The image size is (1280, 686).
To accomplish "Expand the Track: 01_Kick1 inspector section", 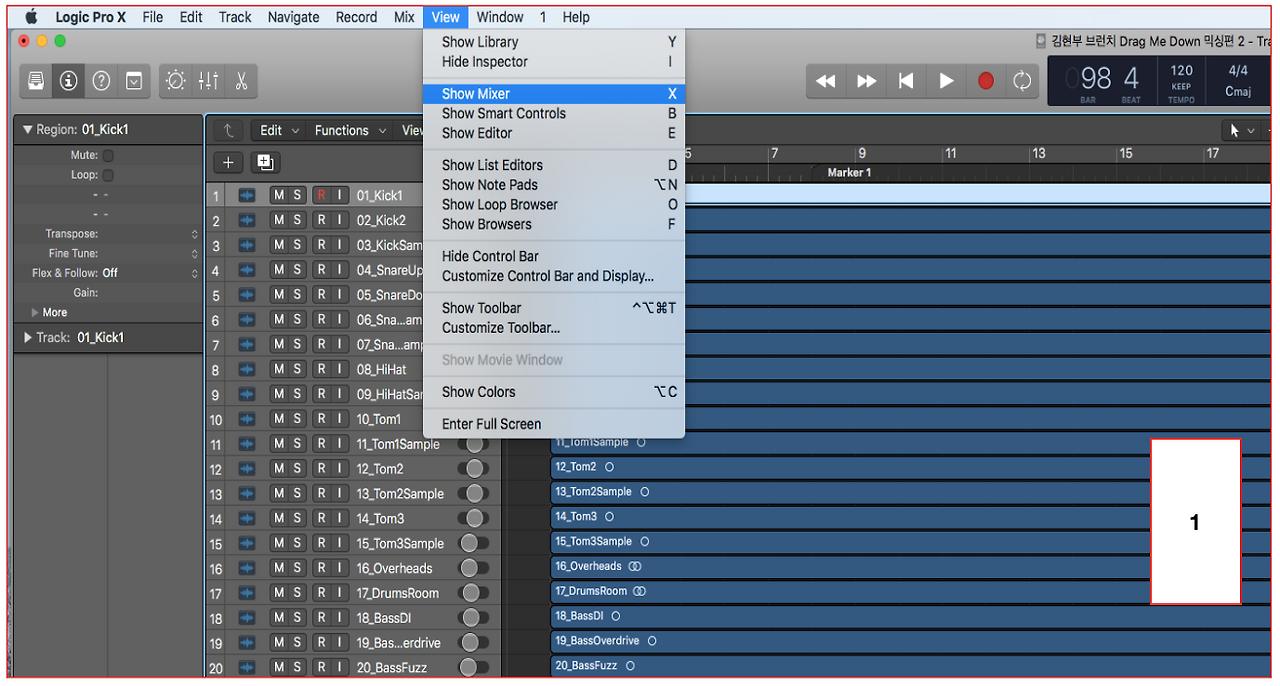I will tap(28, 338).
